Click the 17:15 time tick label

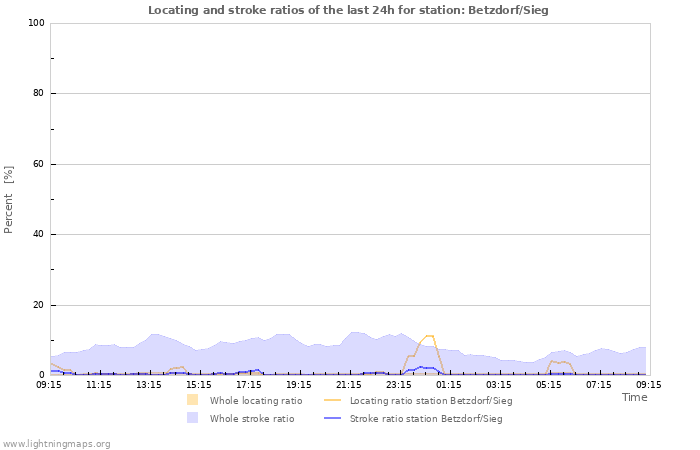pos(249,384)
